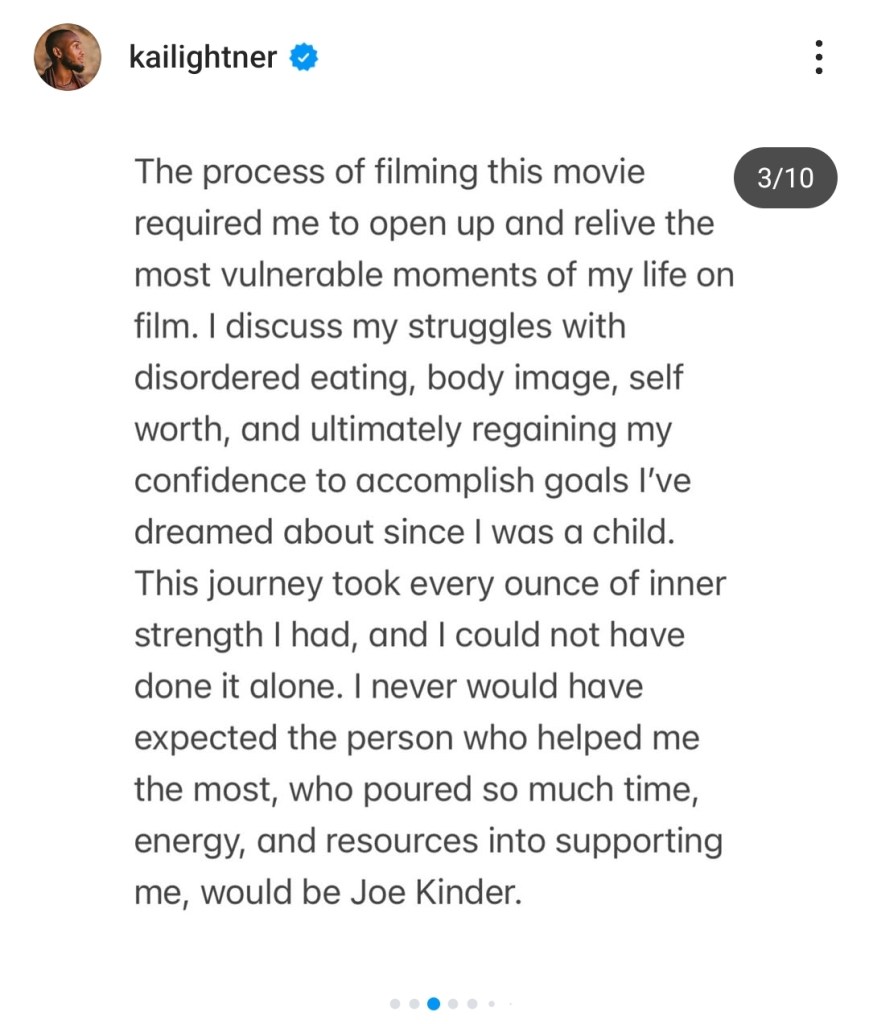The height and width of the screenshot is (1024, 869).
Task: Jump to the first carousel dot
Action: tap(395, 1003)
